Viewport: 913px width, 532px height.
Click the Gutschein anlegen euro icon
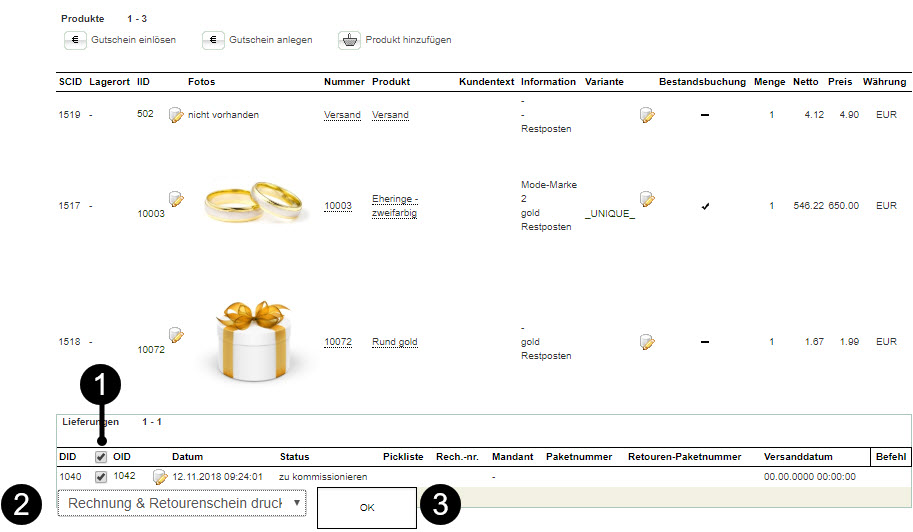click(213, 40)
